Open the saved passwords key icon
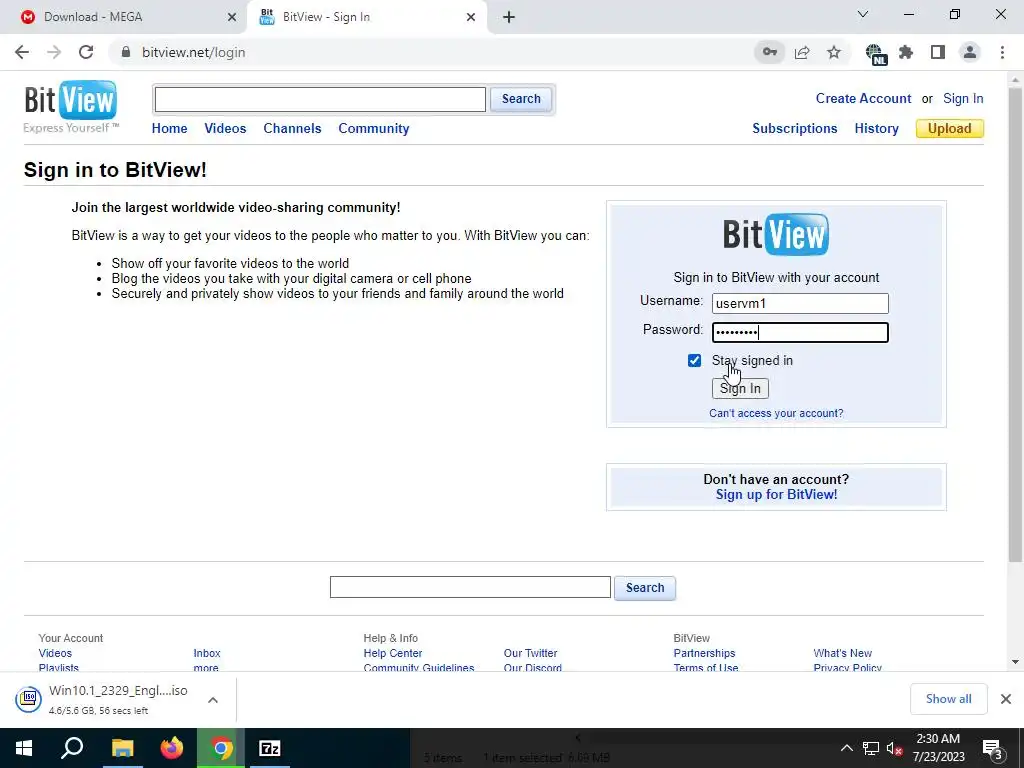This screenshot has height=768, width=1024. point(769,52)
